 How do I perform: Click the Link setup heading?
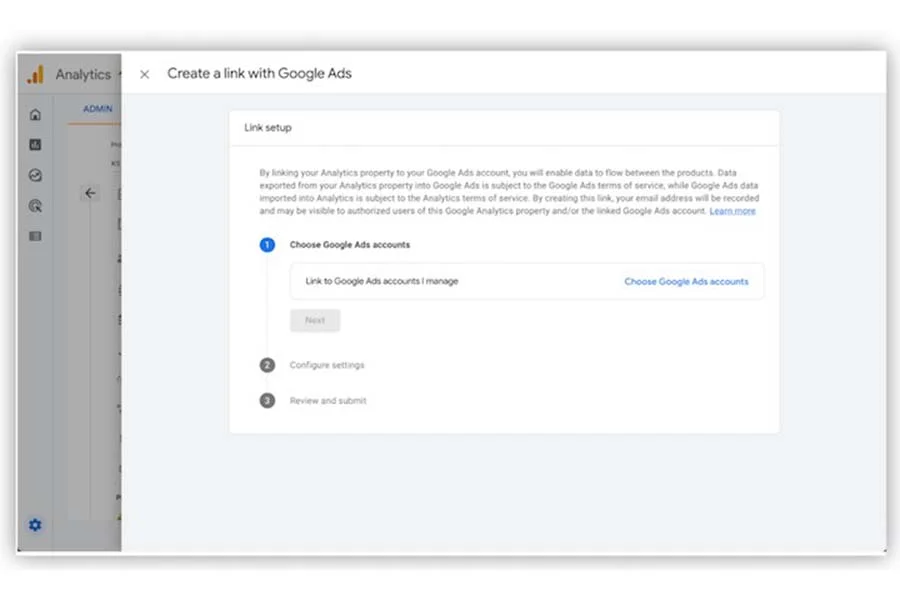(x=268, y=127)
